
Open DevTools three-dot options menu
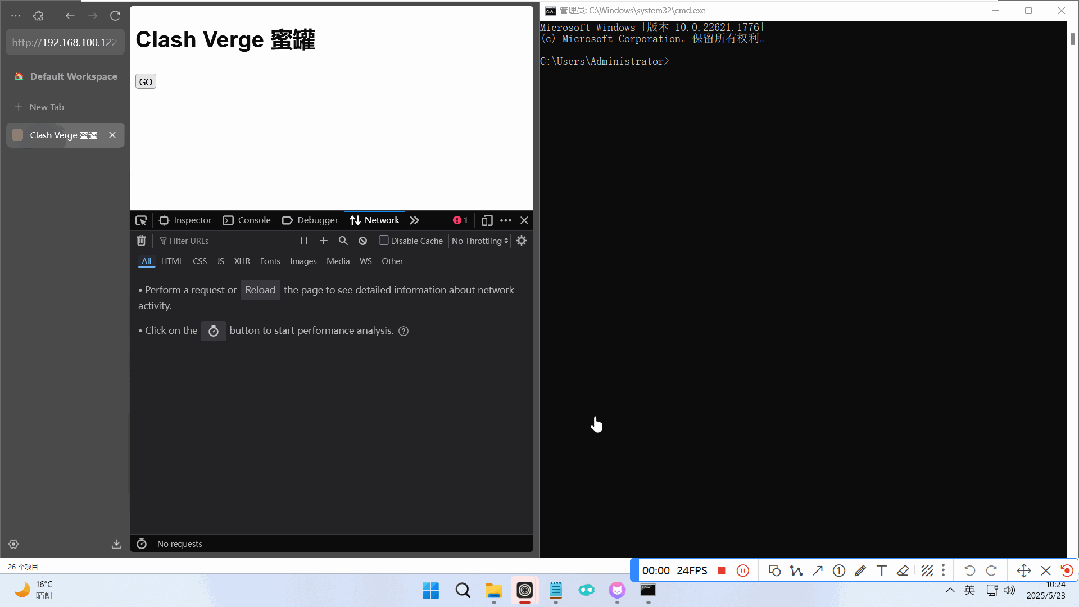pyautogui.click(x=506, y=220)
